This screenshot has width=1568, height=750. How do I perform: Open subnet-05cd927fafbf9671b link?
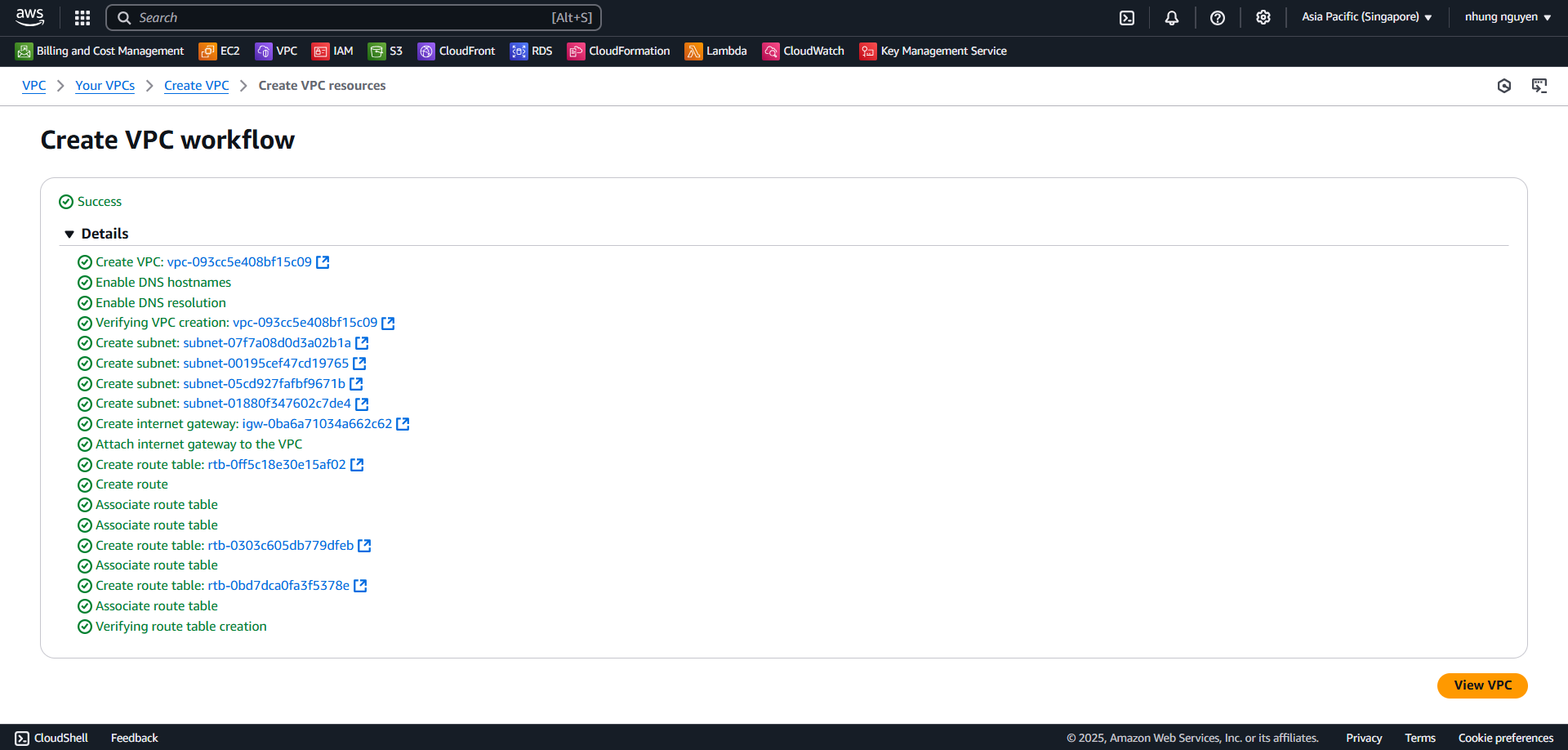point(265,384)
